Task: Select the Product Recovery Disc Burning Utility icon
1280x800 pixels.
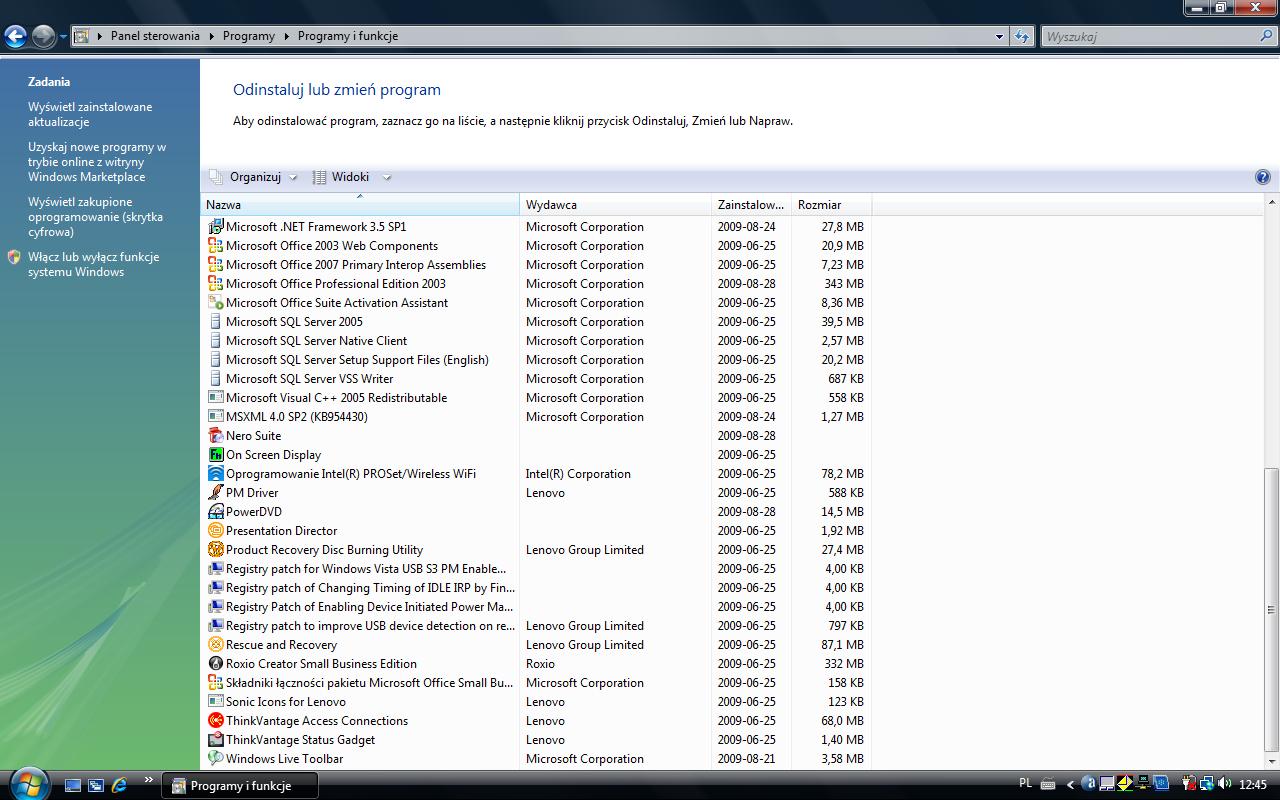Action: point(215,550)
